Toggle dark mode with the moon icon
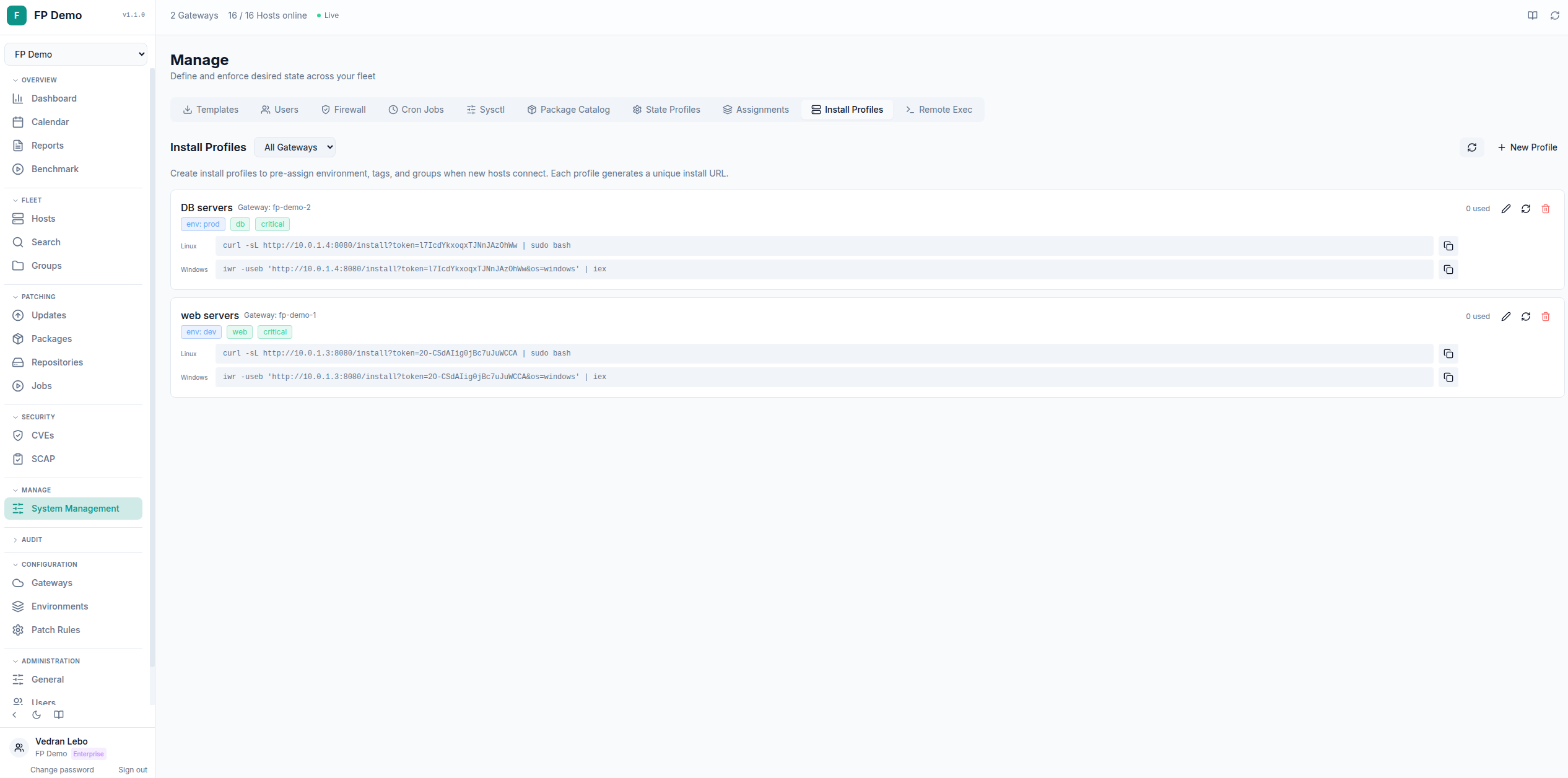Image resolution: width=1568 pixels, height=778 pixels. pyautogui.click(x=36, y=715)
